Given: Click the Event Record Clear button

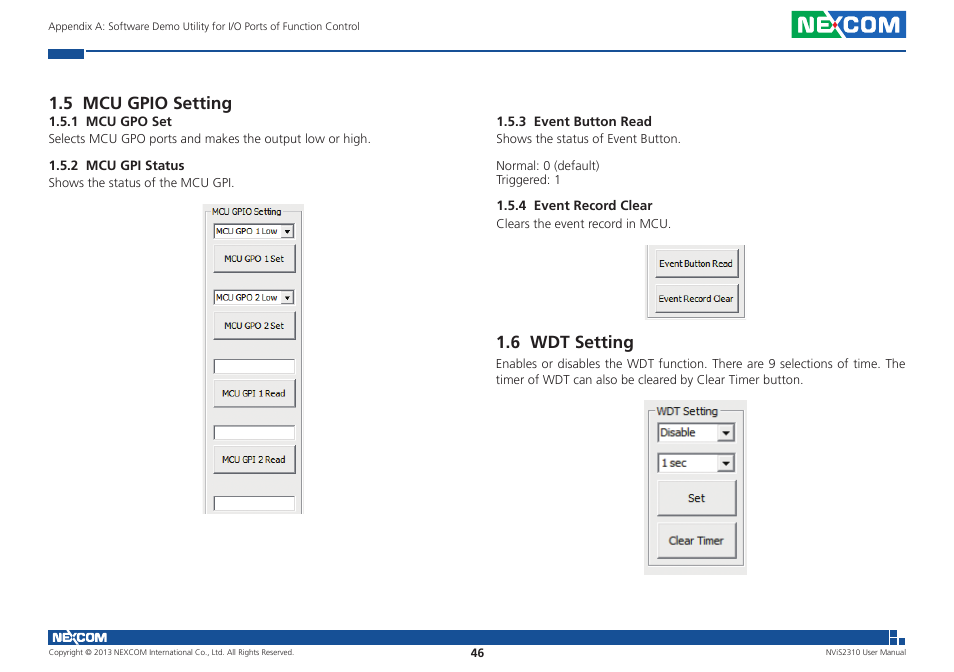Looking at the screenshot, I should click(x=697, y=299).
